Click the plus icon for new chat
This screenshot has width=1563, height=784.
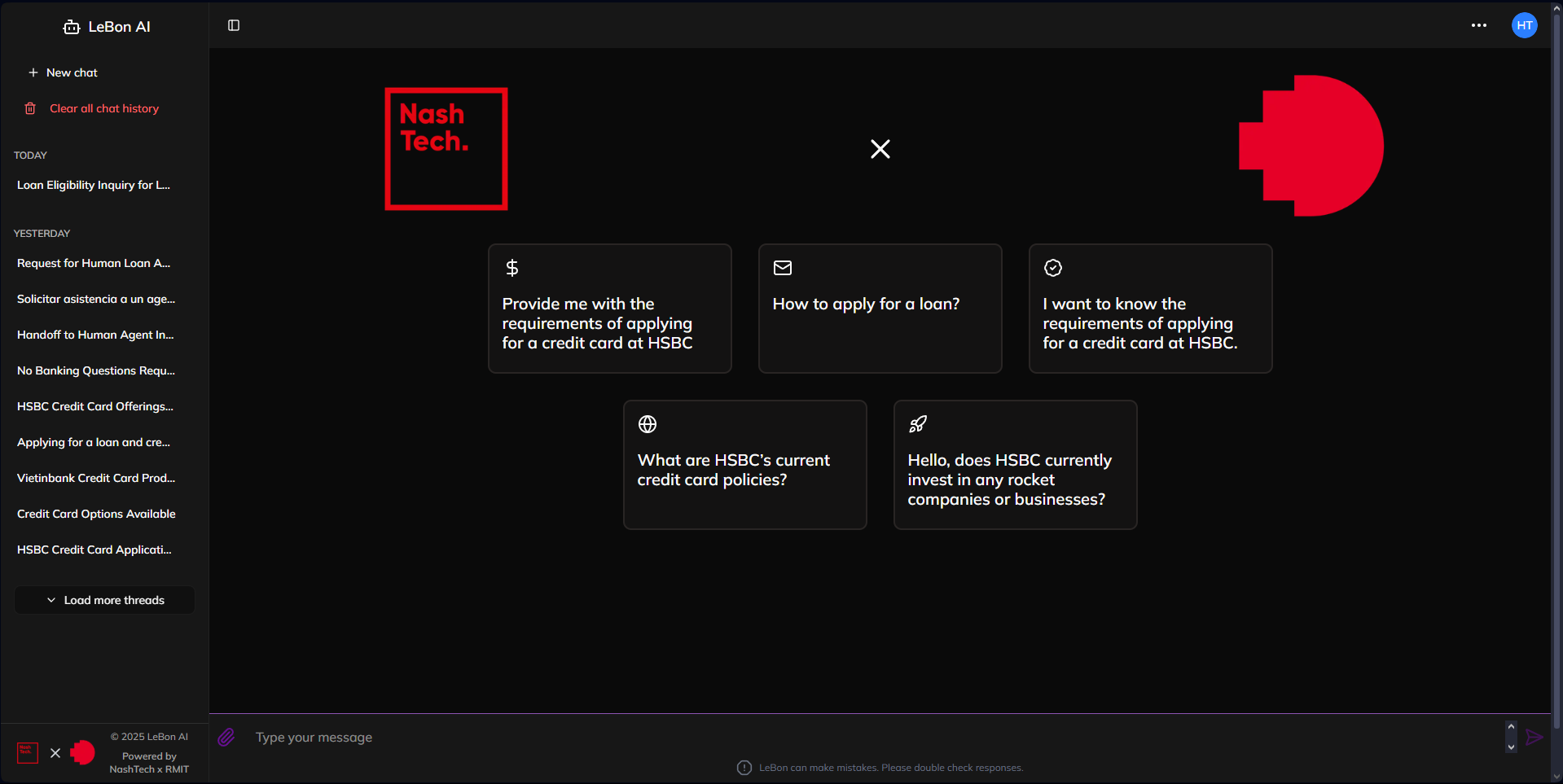33,72
